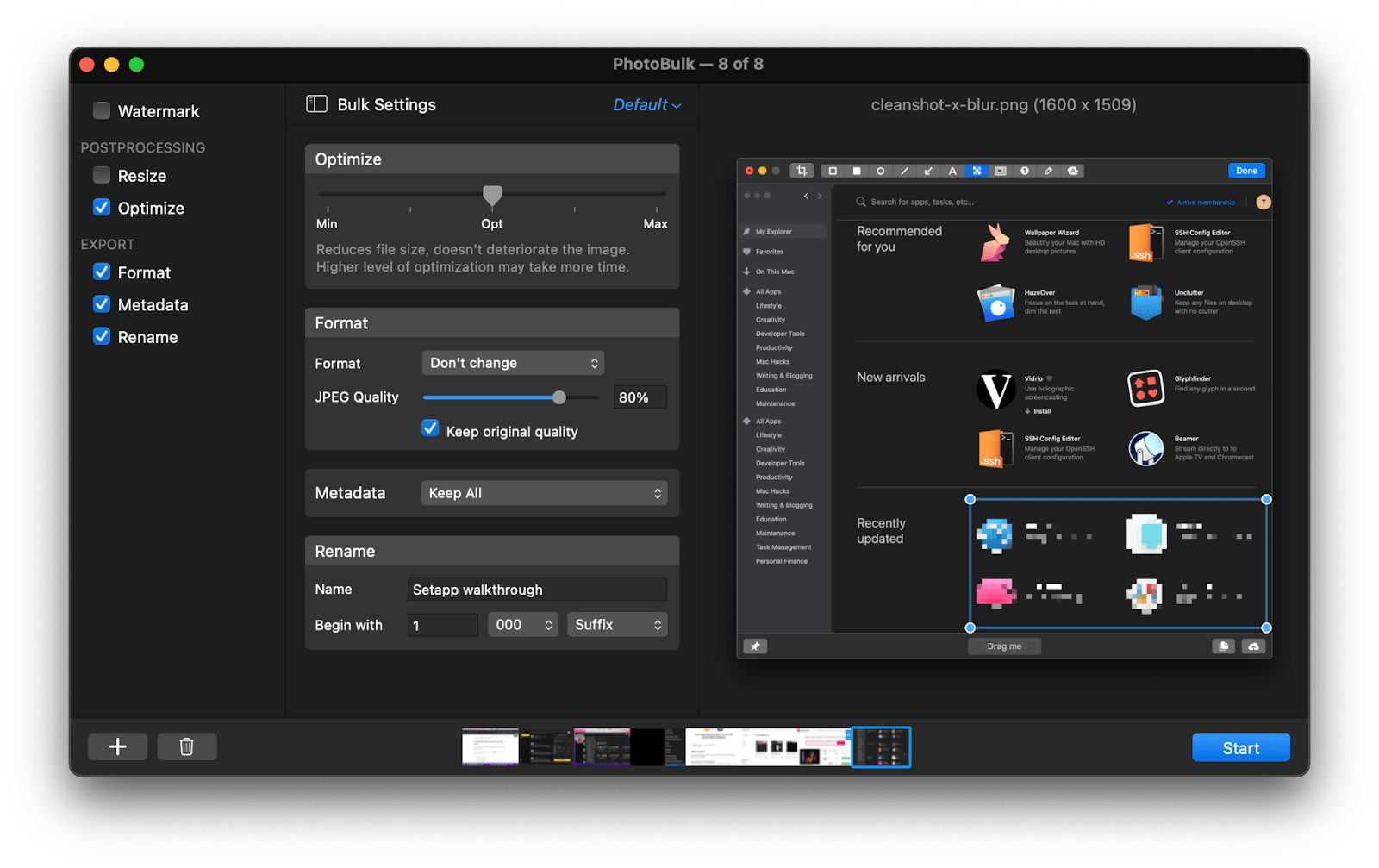Click the filename 'cleanshot-x-blur.png (1600 x 1509)'
The image size is (1379, 868).
[x=1003, y=104]
